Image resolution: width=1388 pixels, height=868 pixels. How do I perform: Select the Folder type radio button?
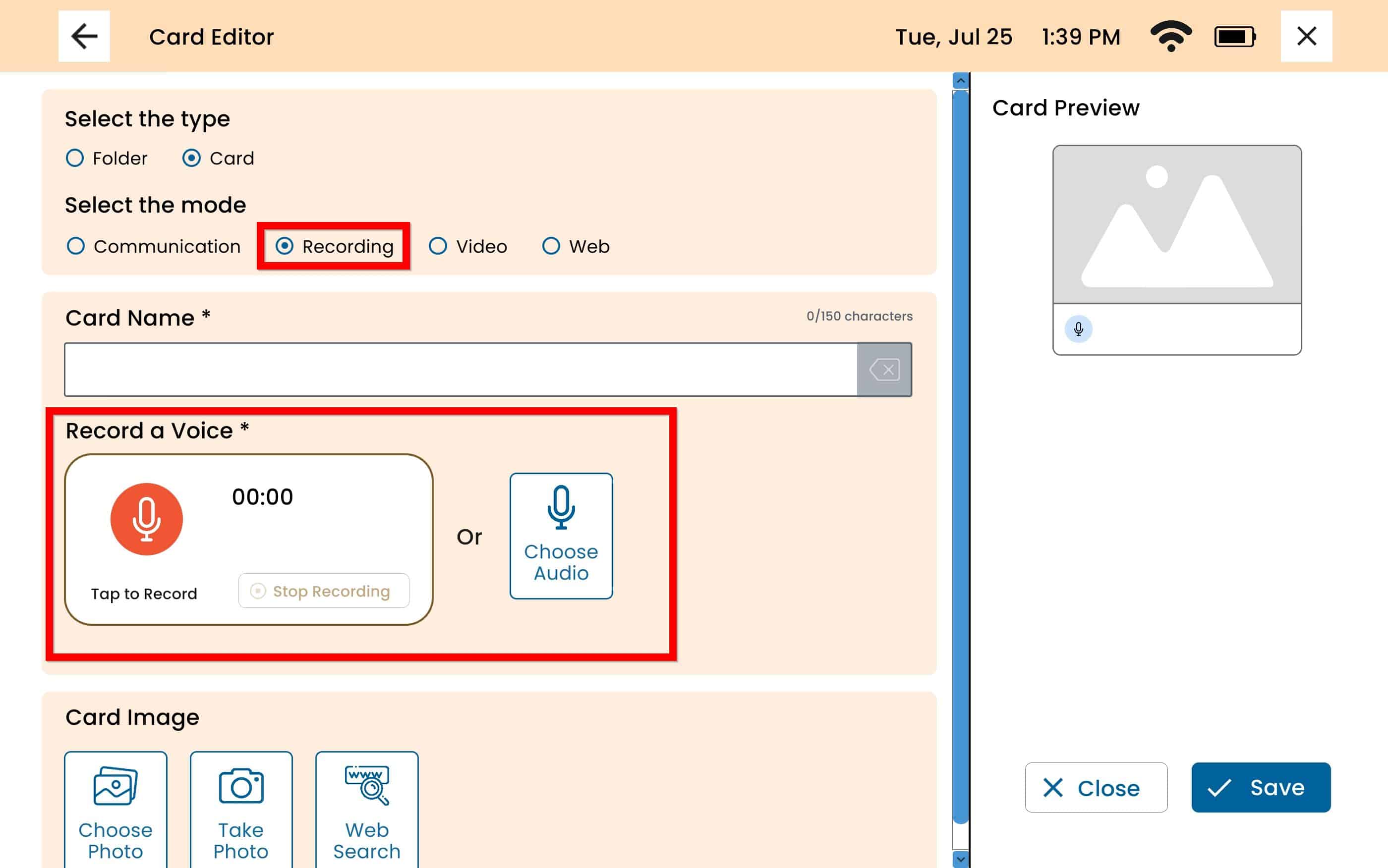point(75,158)
